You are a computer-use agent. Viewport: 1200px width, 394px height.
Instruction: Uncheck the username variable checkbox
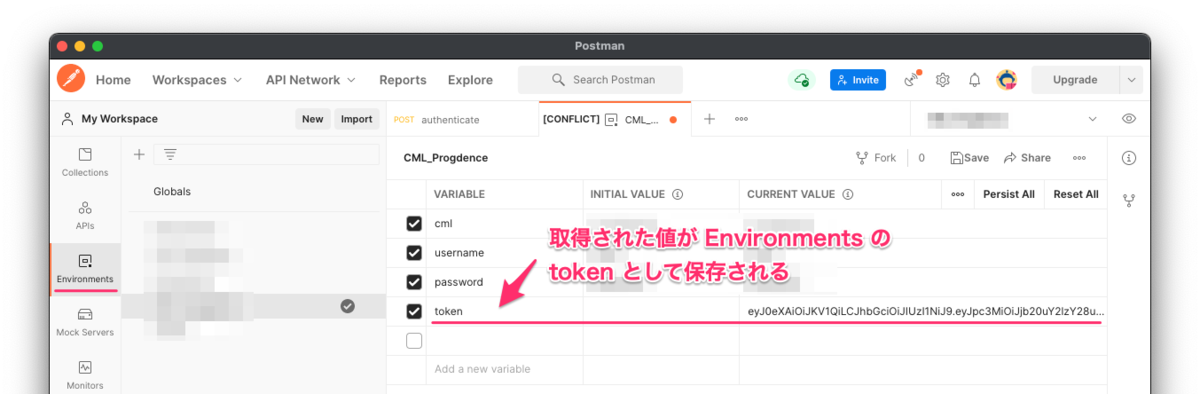(x=414, y=253)
